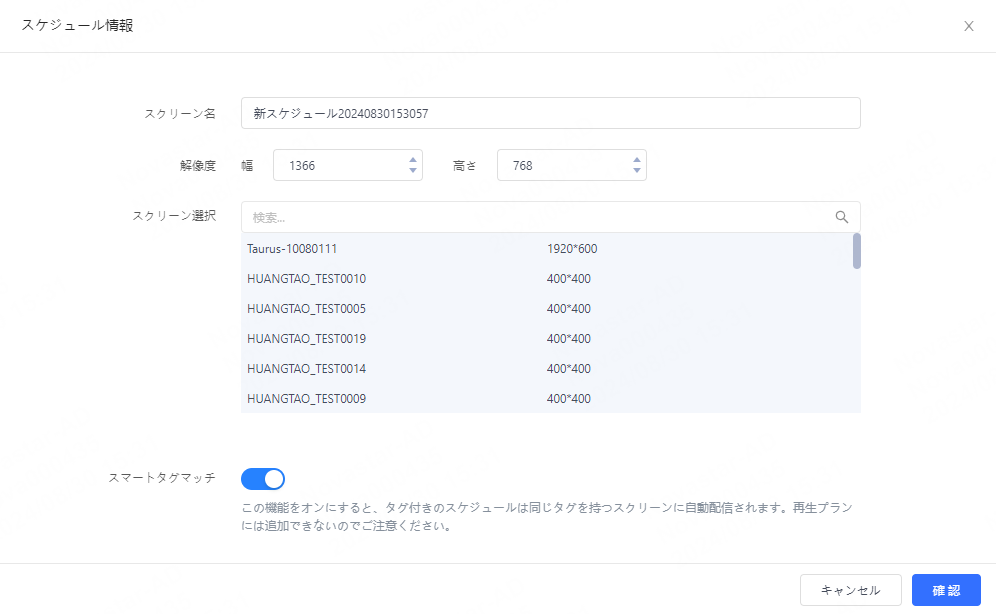This screenshot has height=614, width=996.
Task: Click the 高さ height input showing 768
Action: pyautogui.click(x=562, y=166)
